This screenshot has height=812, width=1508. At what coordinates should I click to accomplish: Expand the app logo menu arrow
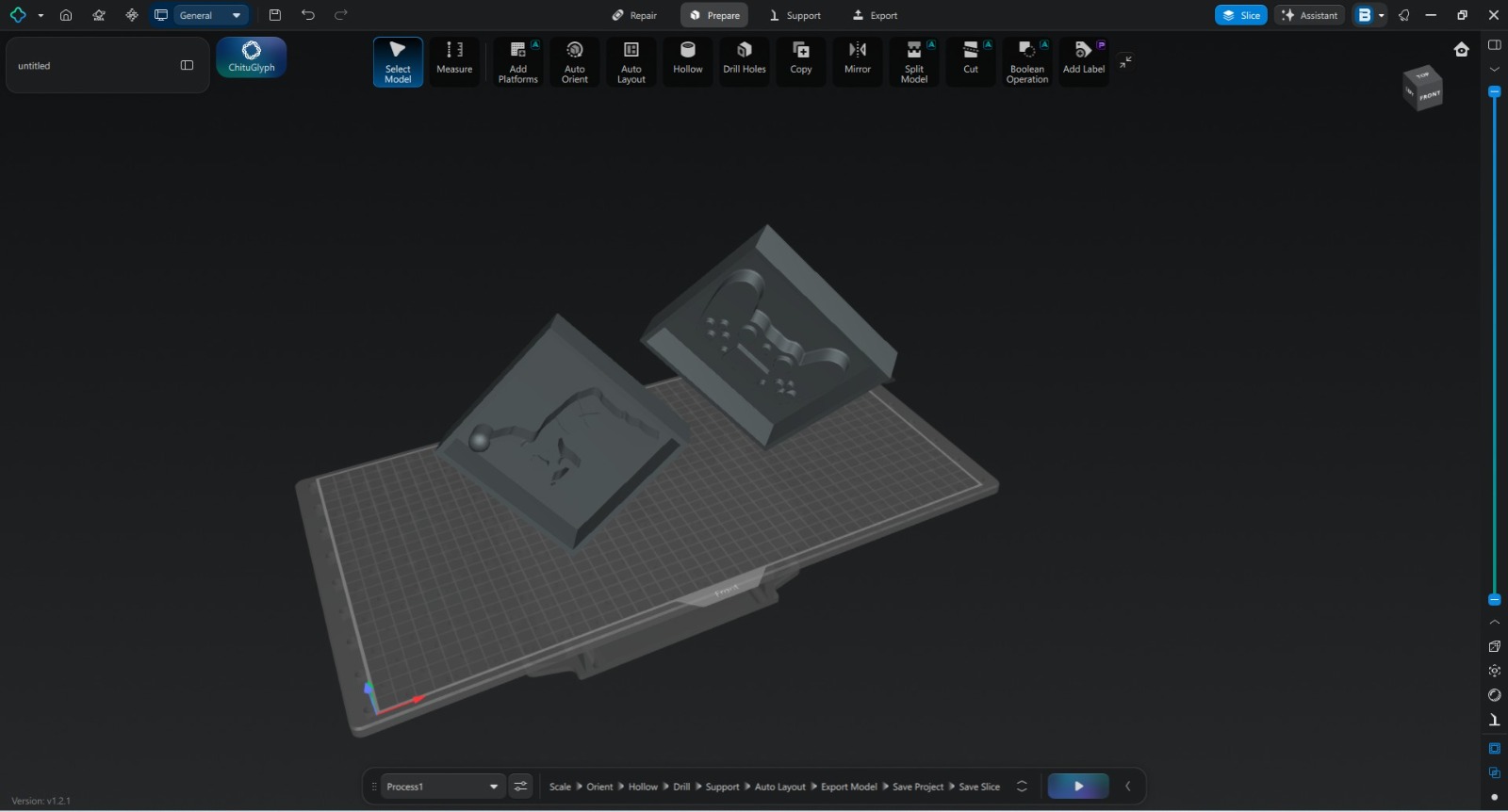click(41, 16)
